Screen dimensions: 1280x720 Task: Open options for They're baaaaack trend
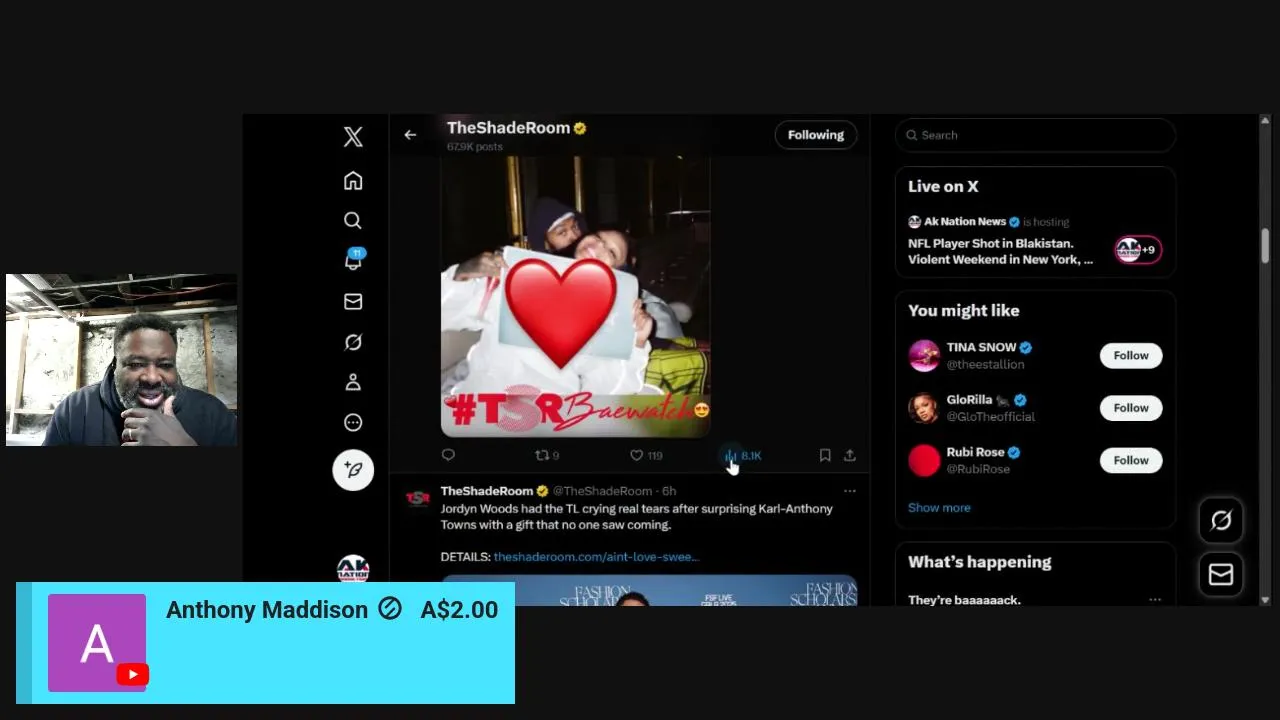1155,600
